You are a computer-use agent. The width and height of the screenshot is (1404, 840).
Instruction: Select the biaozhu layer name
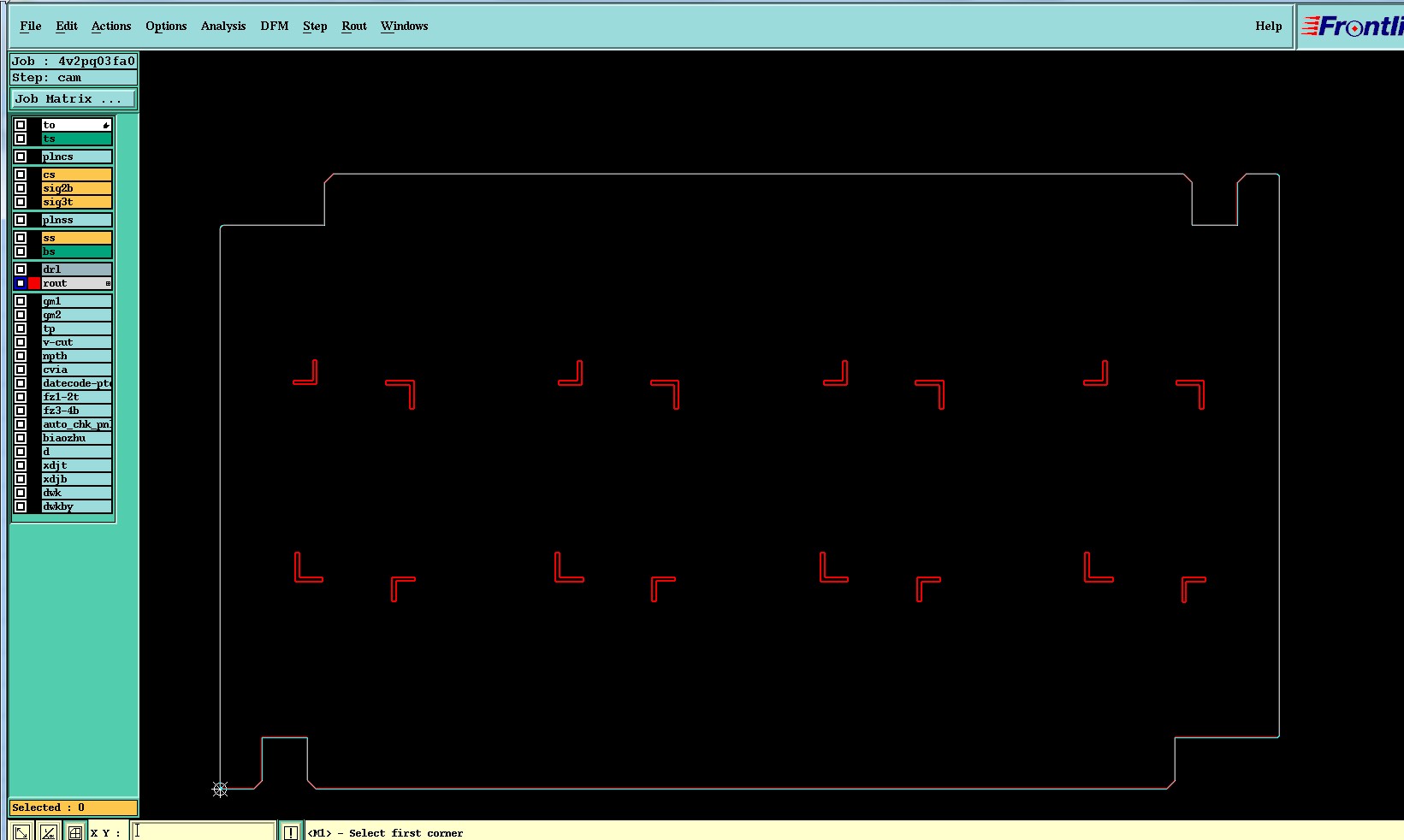point(77,438)
